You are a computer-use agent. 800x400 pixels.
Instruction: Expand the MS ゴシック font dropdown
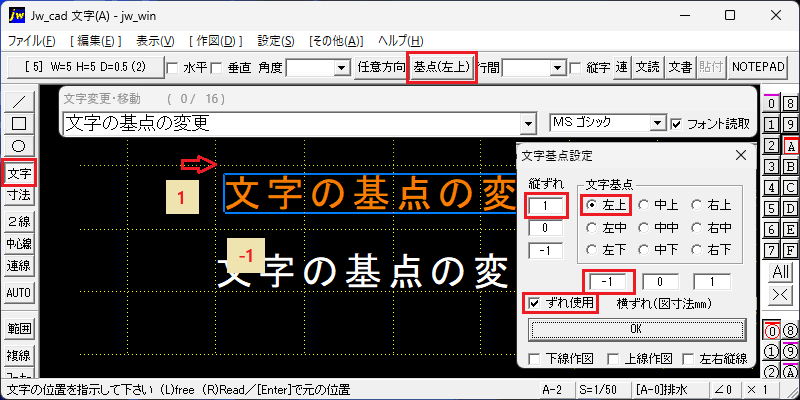click(659, 123)
